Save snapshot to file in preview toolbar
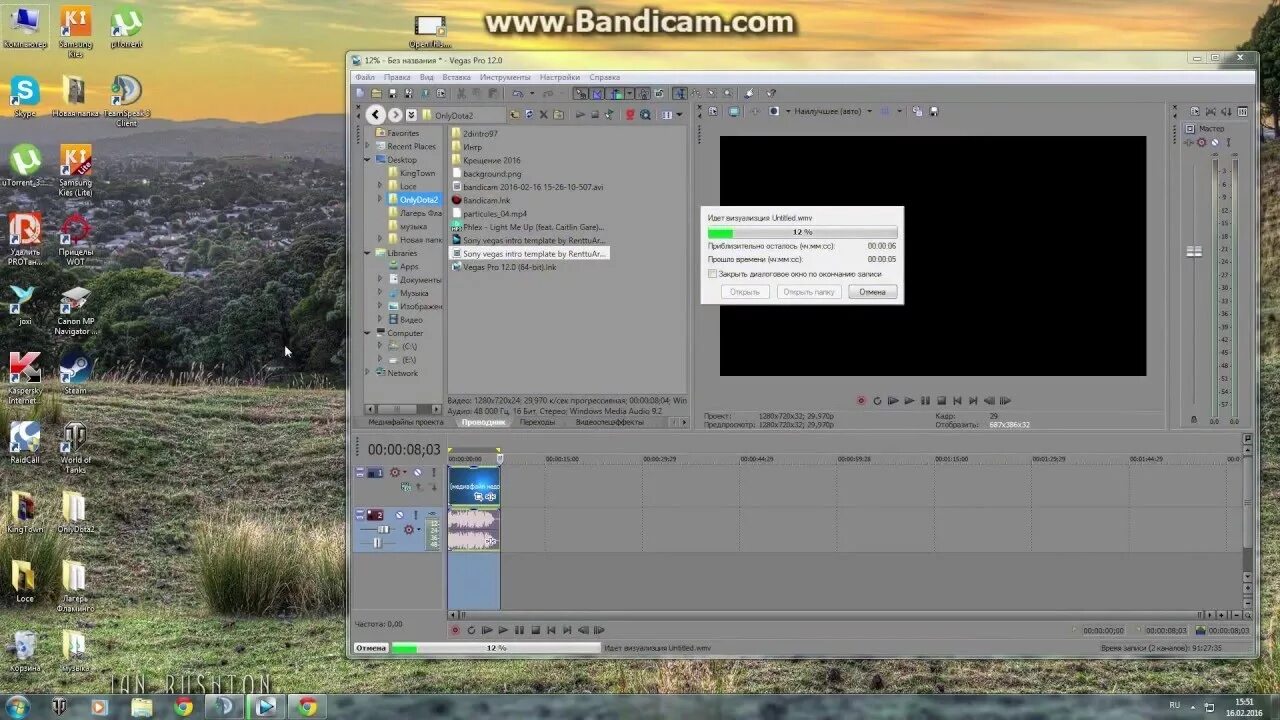 [x=932, y=111]
